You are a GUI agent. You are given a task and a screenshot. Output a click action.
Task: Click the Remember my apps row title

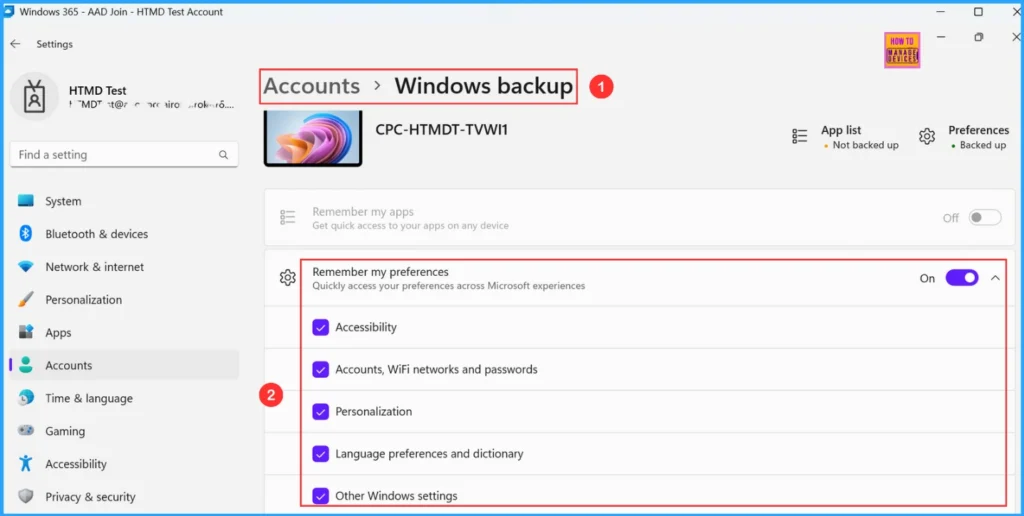tap(363, 212)
